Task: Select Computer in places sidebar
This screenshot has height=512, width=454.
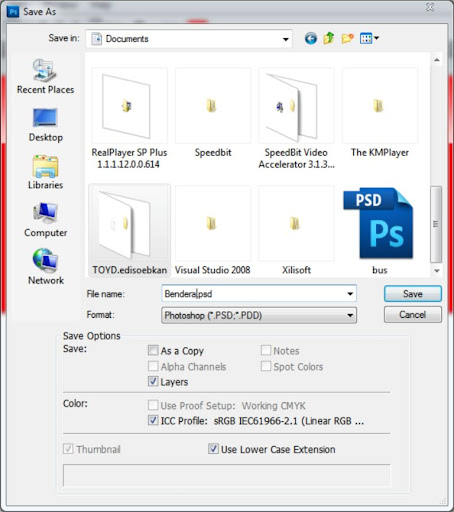Action: 45,220
